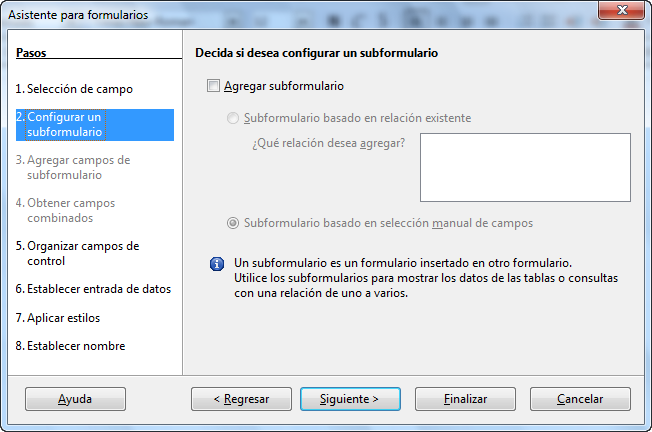
Task: Enable the Agregar subformulario checkbox
Action: pos(213,86)
